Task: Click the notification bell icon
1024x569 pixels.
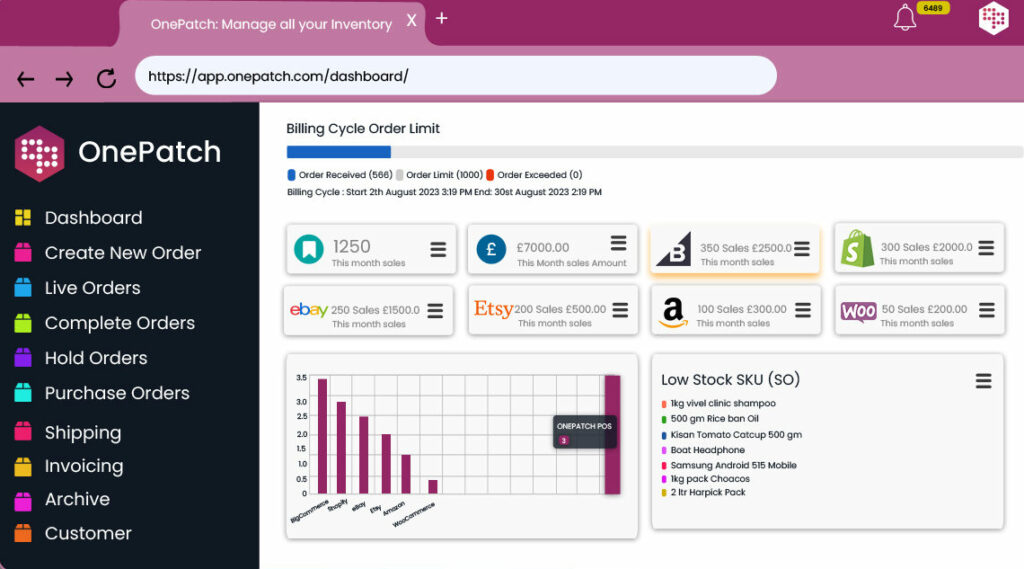Action: click(905, 19)
